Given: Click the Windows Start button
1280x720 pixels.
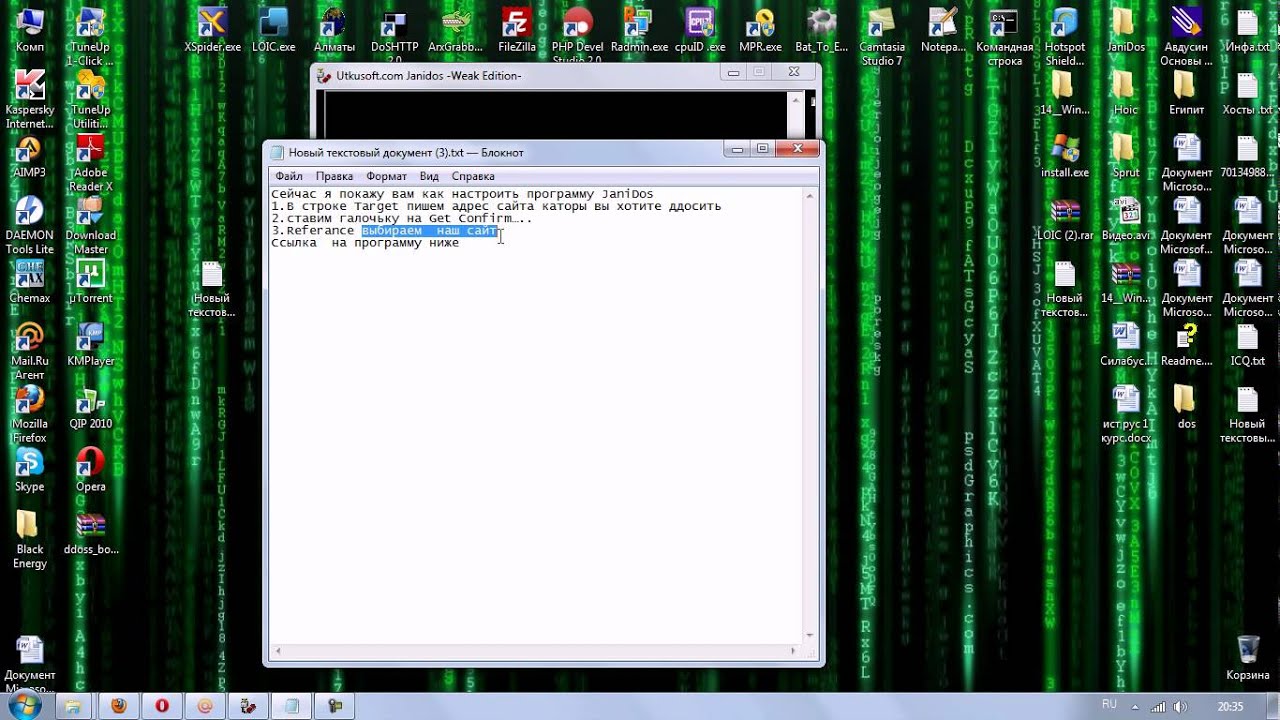Looking at the screenshot, I should [24, 706].
